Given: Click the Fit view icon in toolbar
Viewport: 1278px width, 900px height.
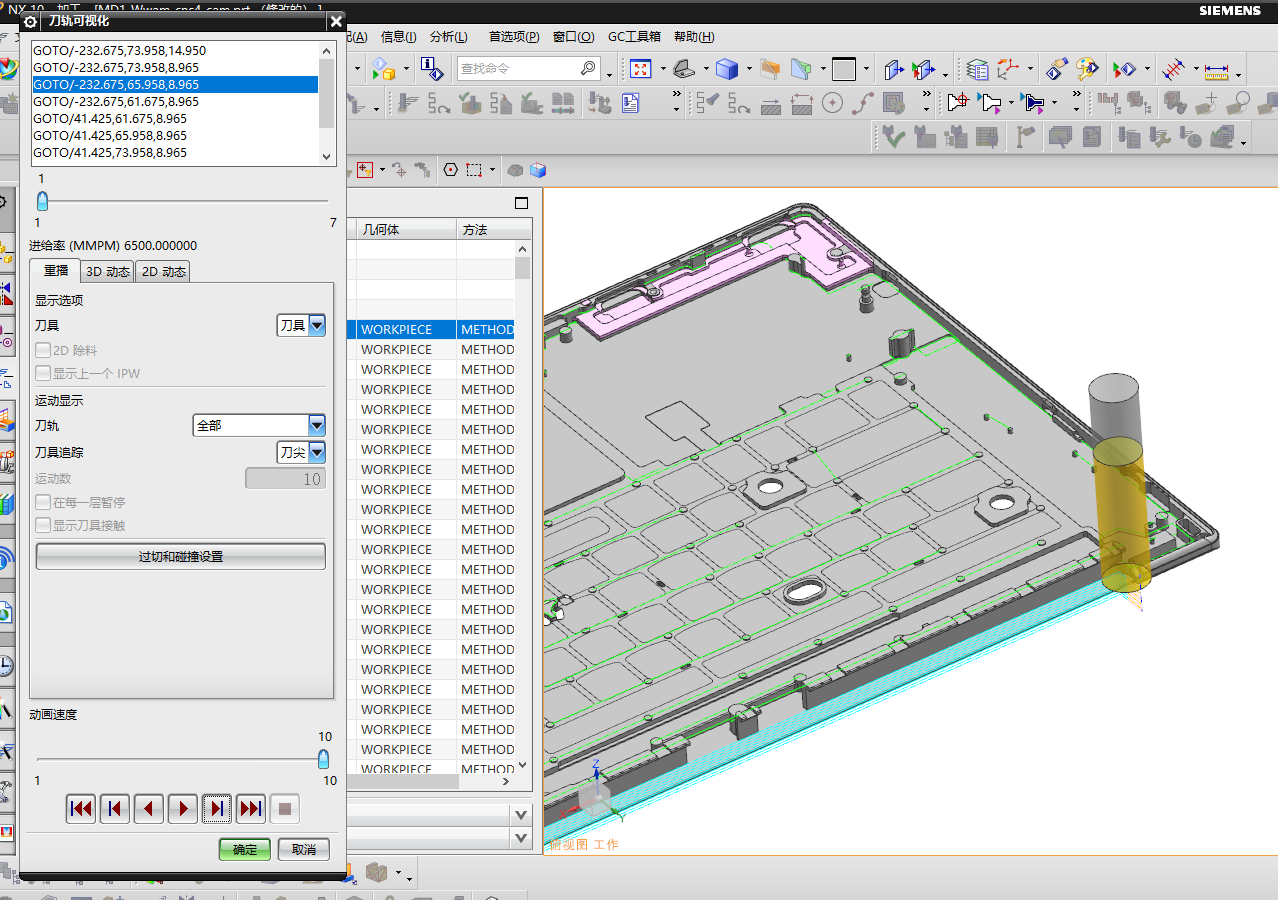Looking at the screenshot, I should point(640,69).
